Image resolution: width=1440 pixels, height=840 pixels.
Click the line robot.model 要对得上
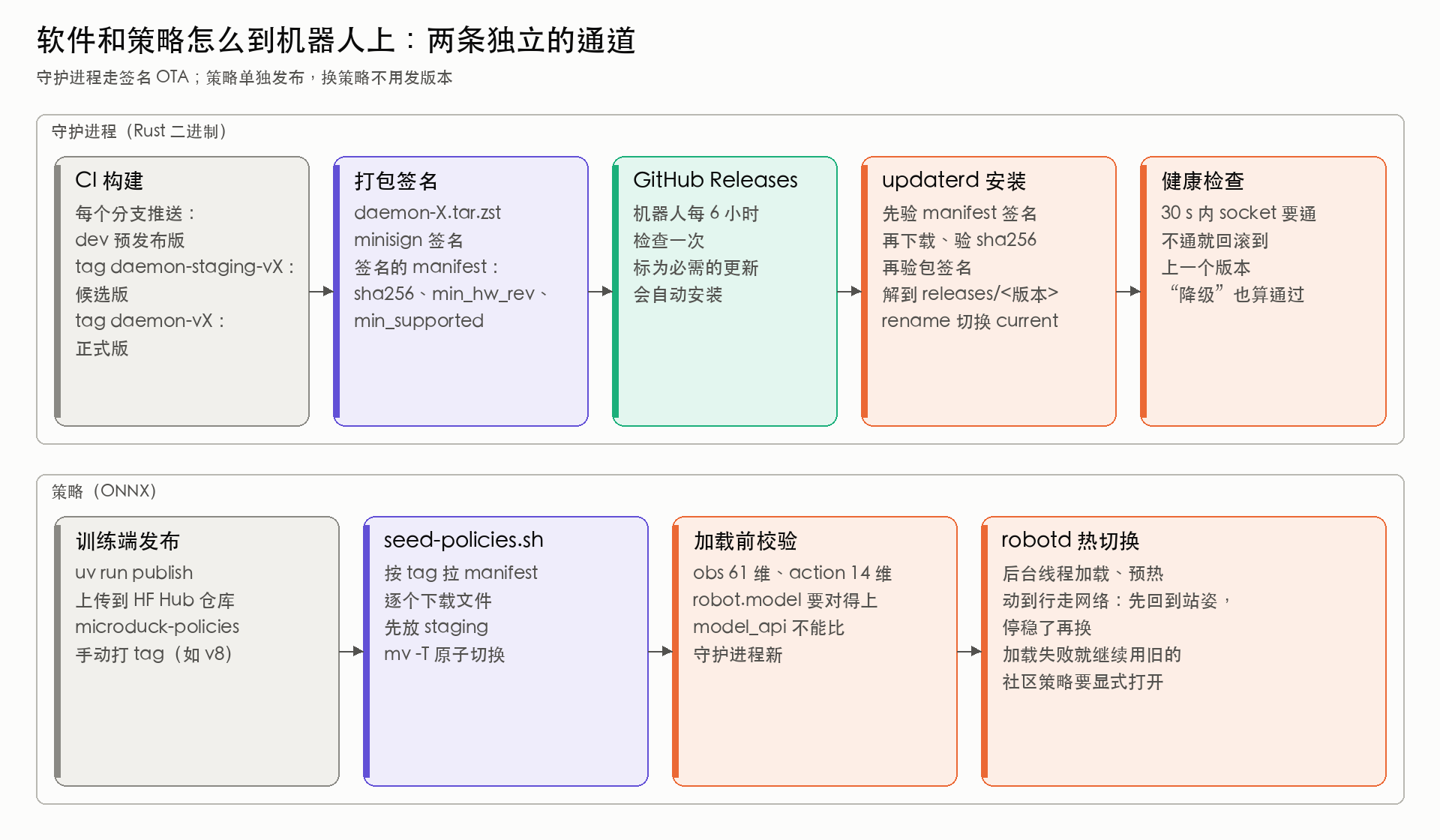coord(784,600)
